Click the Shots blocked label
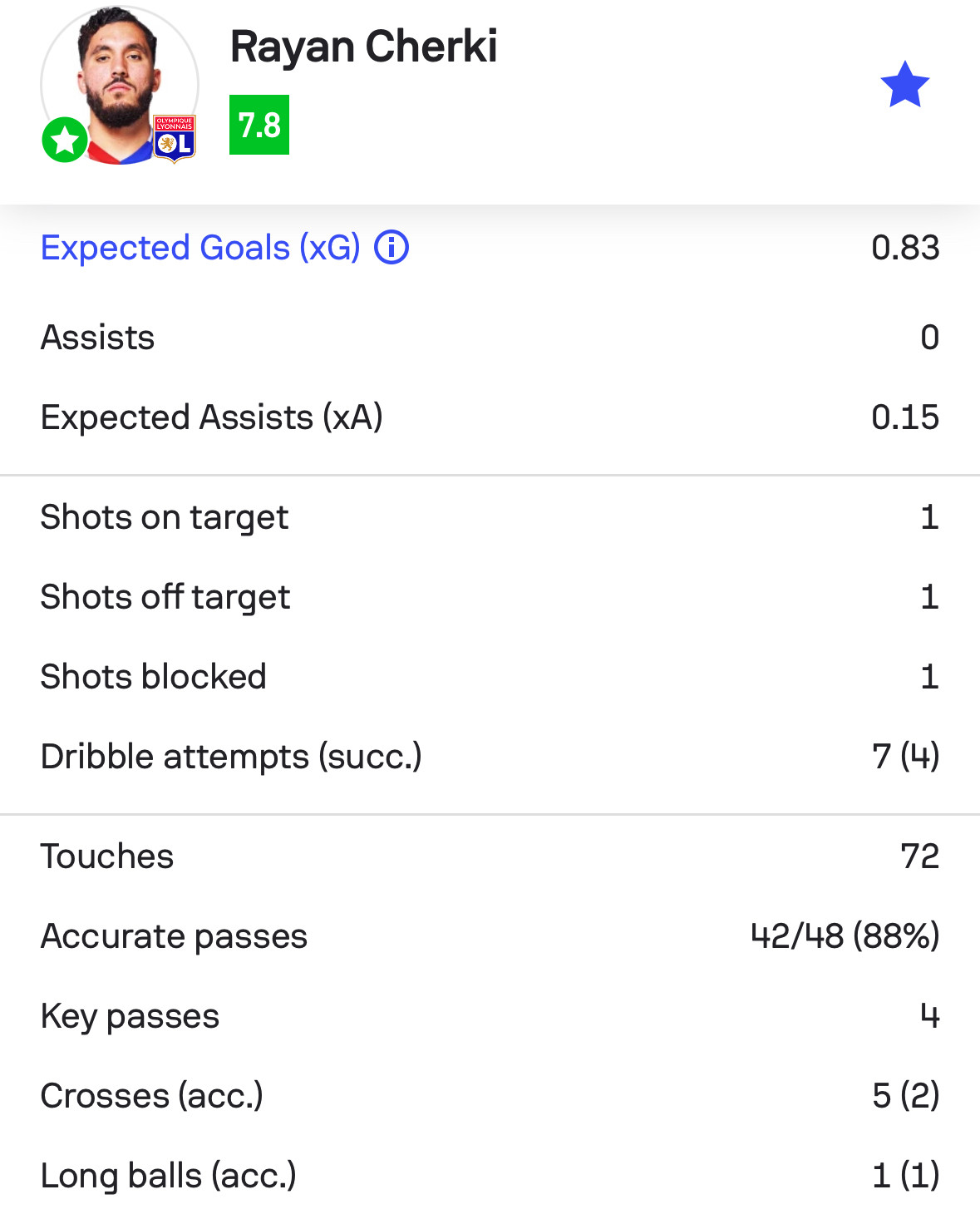980x1224 pixels. coord(154,677)
